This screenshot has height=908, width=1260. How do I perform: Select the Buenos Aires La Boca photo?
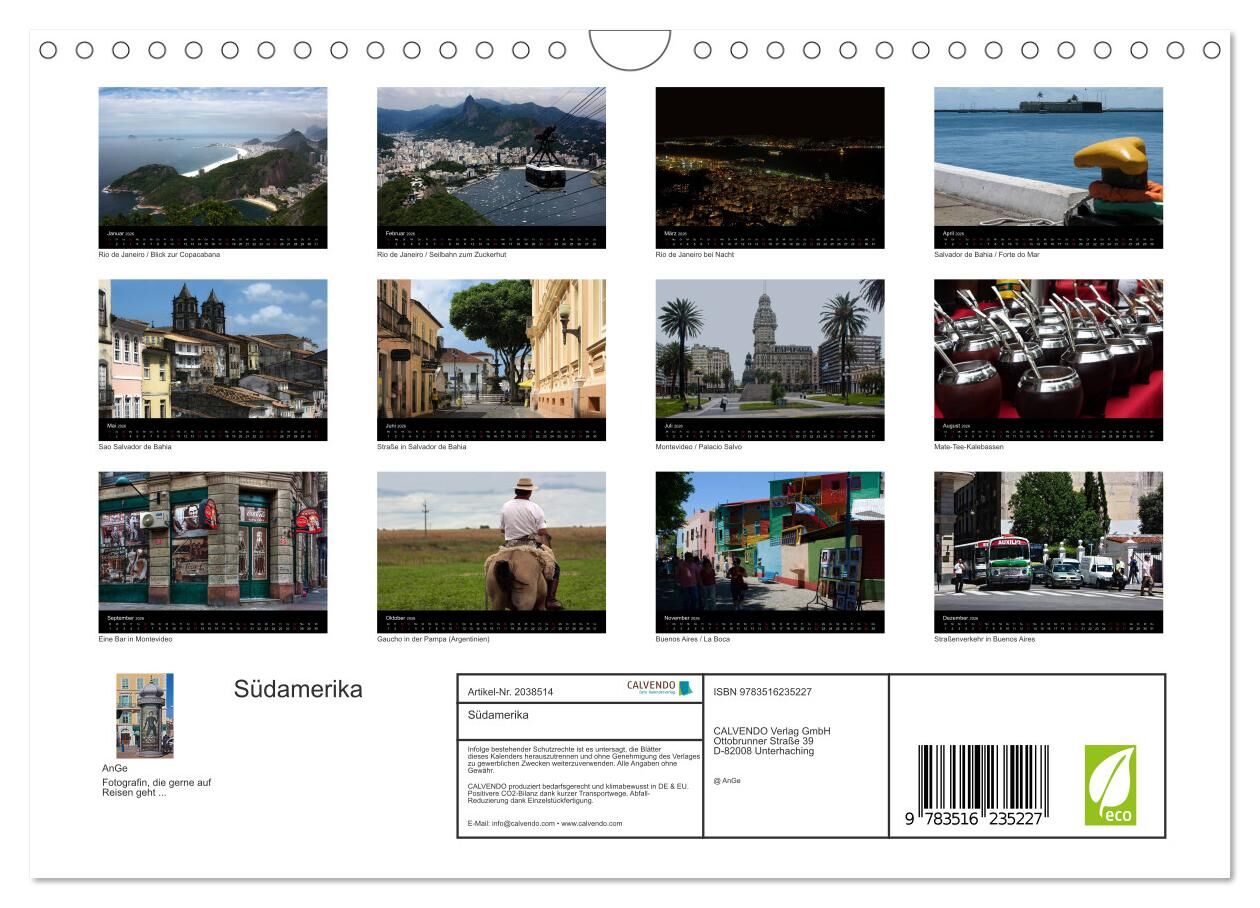[770, 542]
